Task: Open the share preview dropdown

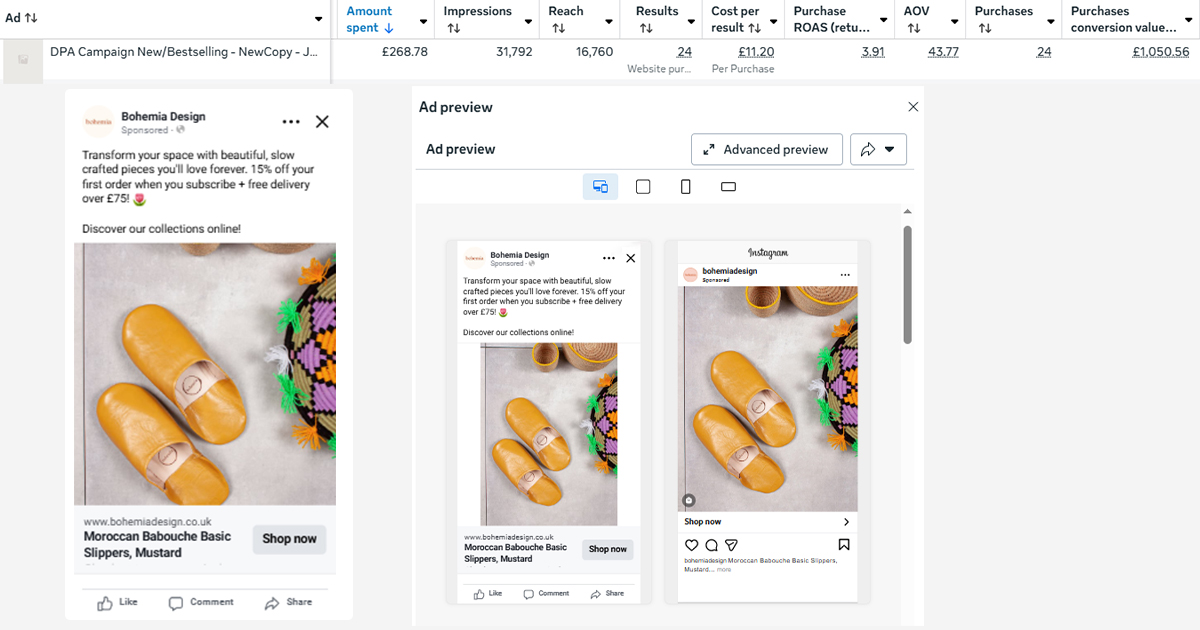Action: point(878,149)
